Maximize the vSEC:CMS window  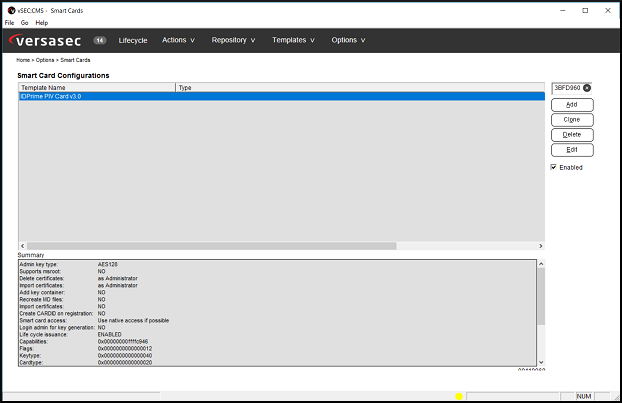click(x=585, y=11)
